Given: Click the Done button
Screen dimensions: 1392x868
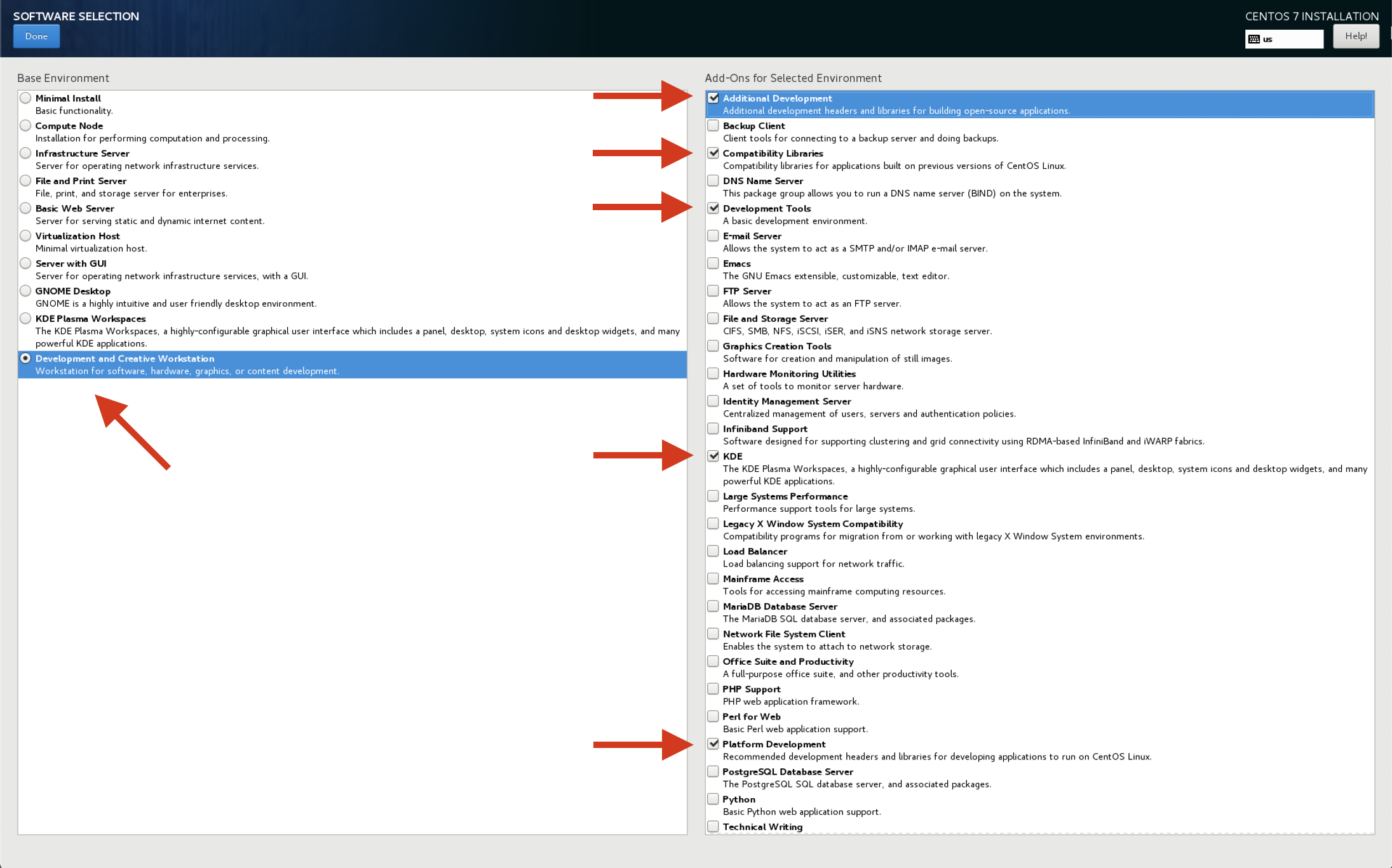Looking at the screenshot, I should (36, 36).
